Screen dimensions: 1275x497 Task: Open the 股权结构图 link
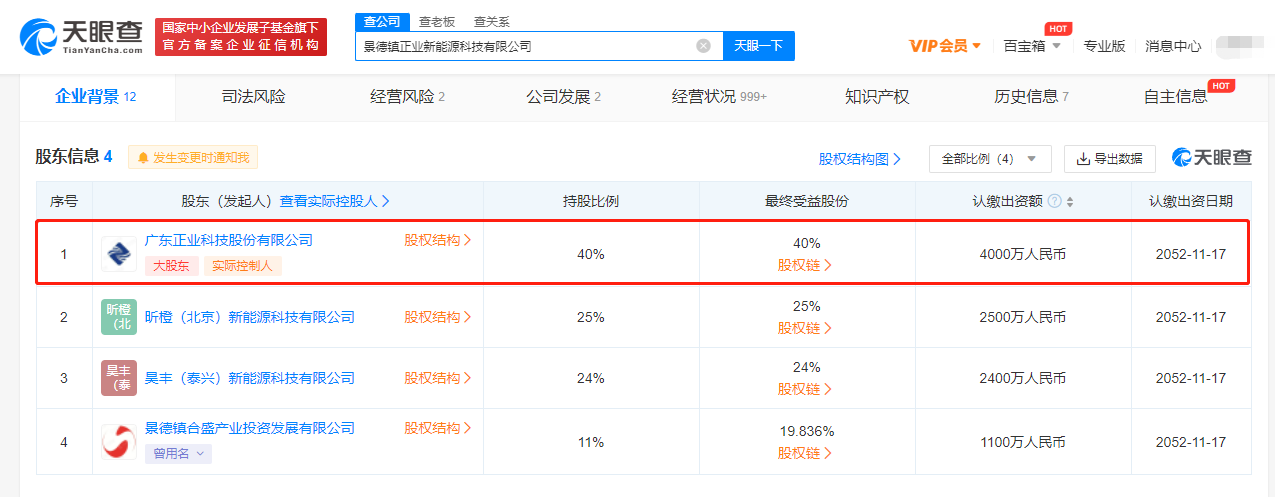pos(860,159)
